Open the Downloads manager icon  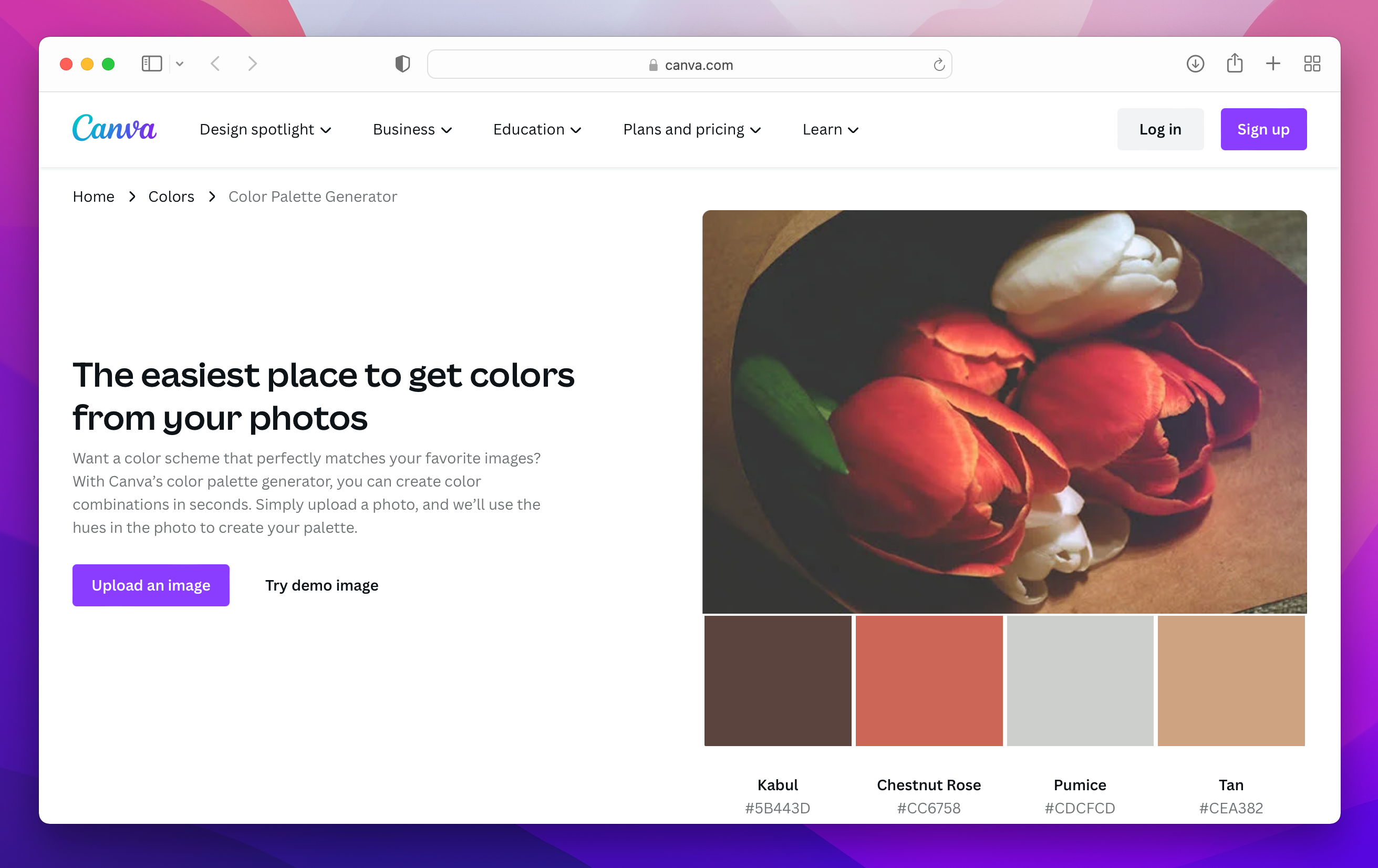[x=1196, y=64]
